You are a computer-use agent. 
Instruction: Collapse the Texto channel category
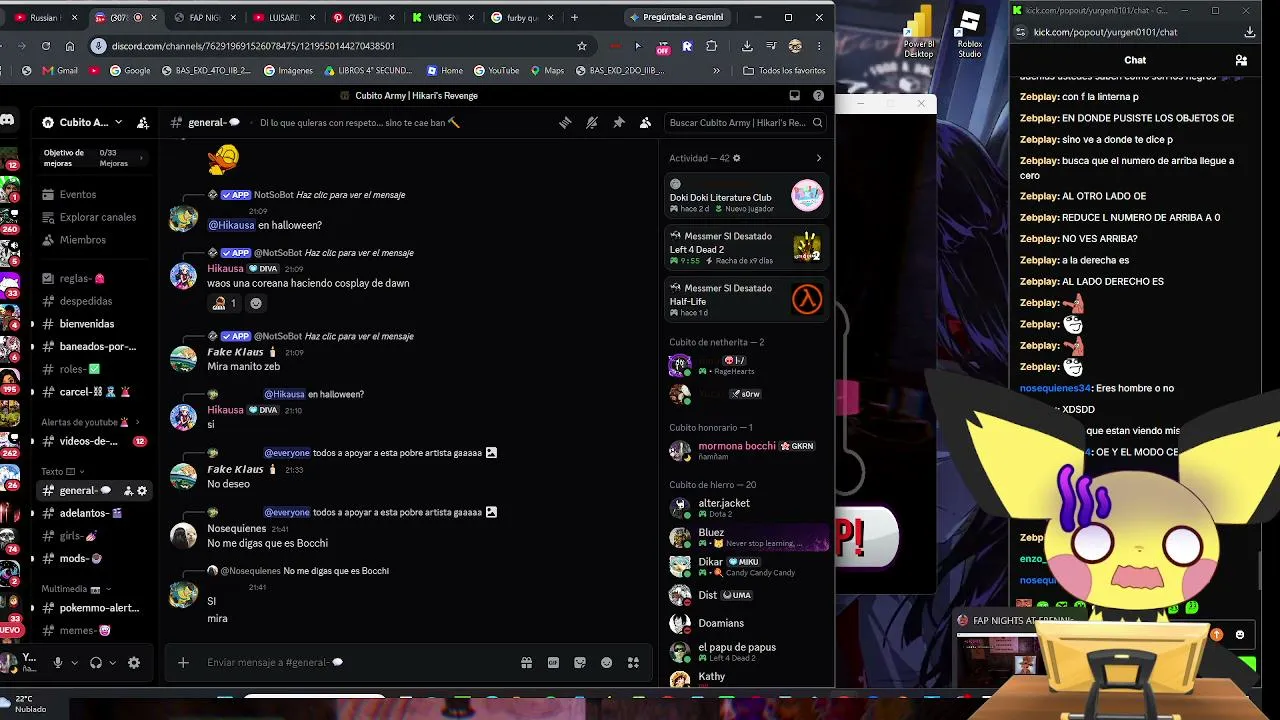click(62, 471)
